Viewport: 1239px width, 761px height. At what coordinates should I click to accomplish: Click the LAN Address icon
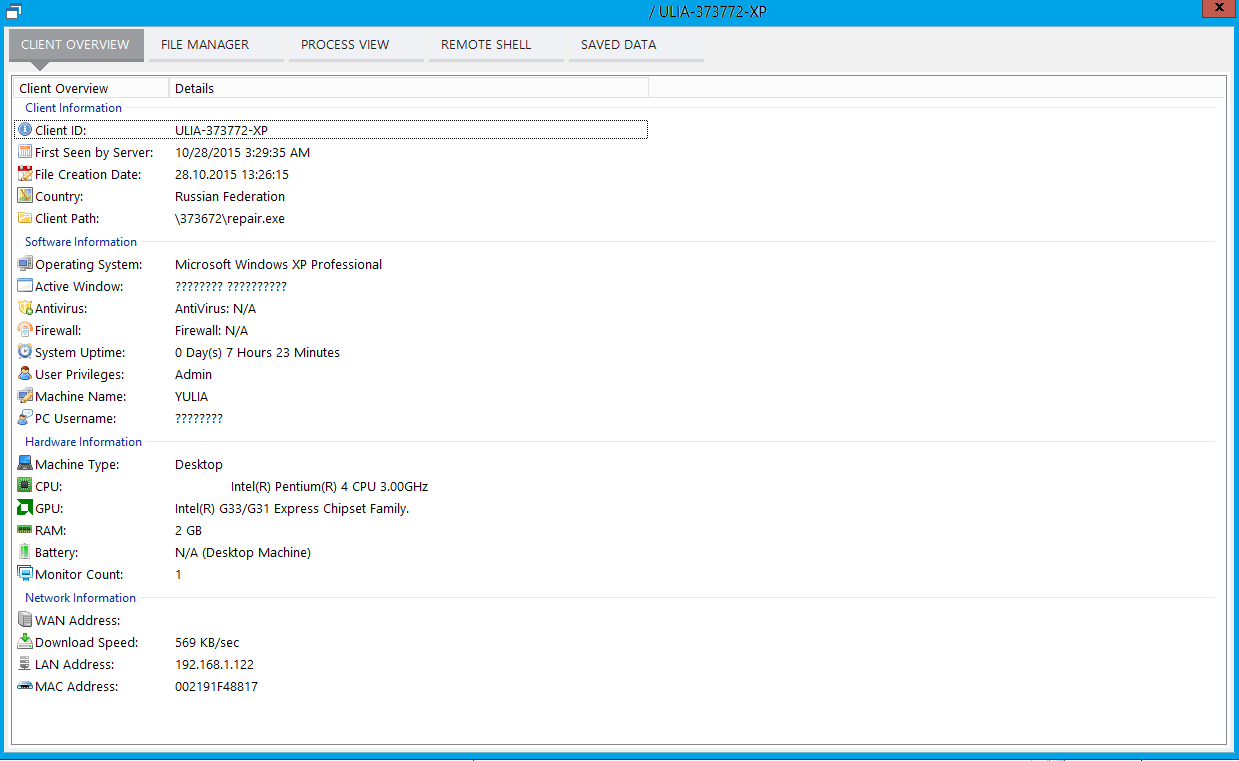[x=25, y=664]
